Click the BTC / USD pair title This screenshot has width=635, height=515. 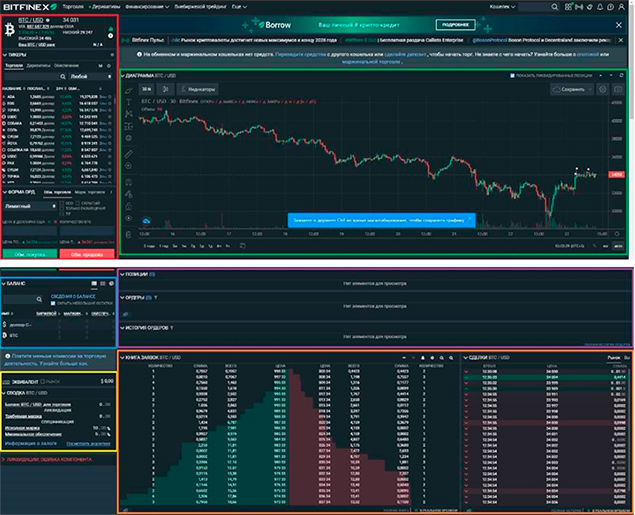coord(31,20)
